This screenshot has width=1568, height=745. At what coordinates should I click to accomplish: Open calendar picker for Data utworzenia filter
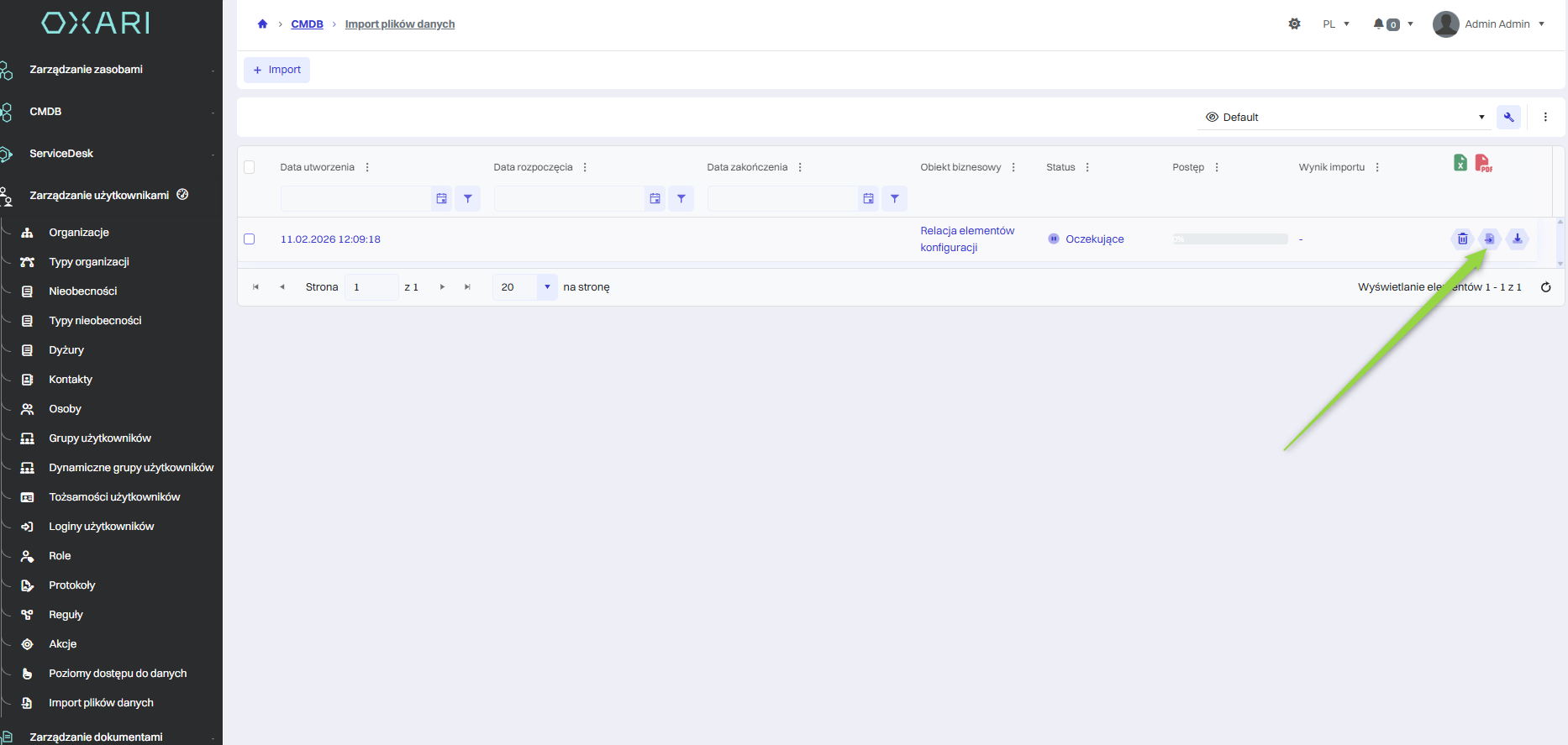(x=441, y=199)
